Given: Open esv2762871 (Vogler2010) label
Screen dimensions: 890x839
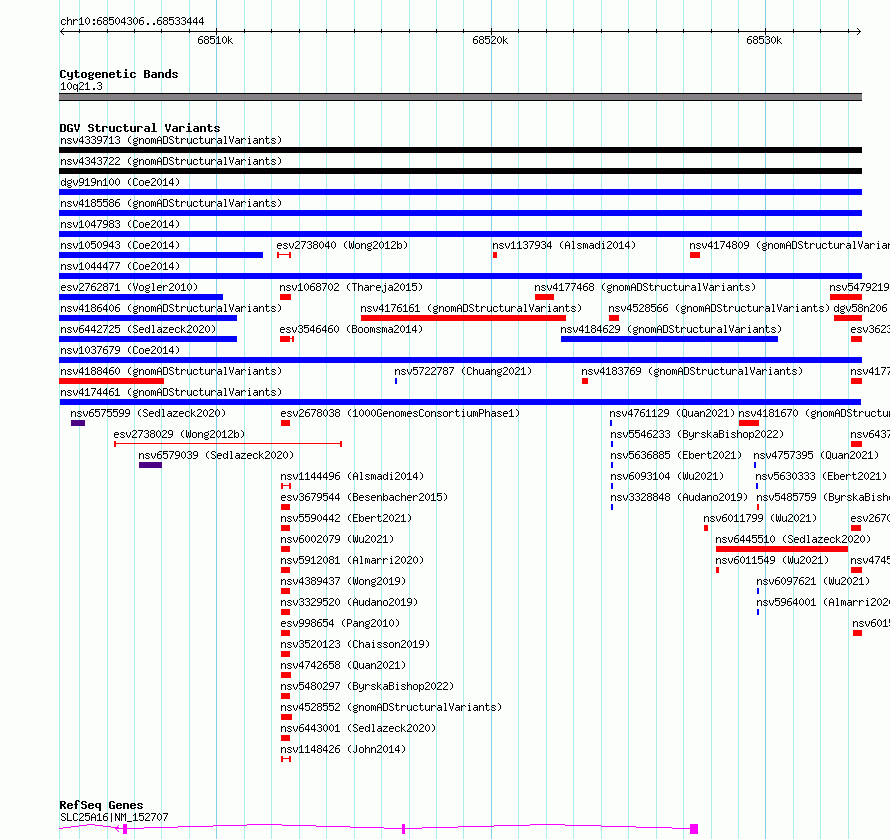Looking at the screenshot, I should pyautogui.click(x=129, y=287).
